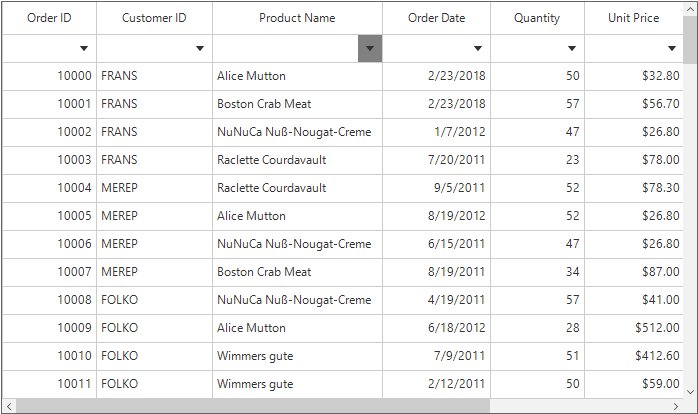The image size is (698, 414).
Task: Select date cell 8/19/2012
Action: (436, 217)
